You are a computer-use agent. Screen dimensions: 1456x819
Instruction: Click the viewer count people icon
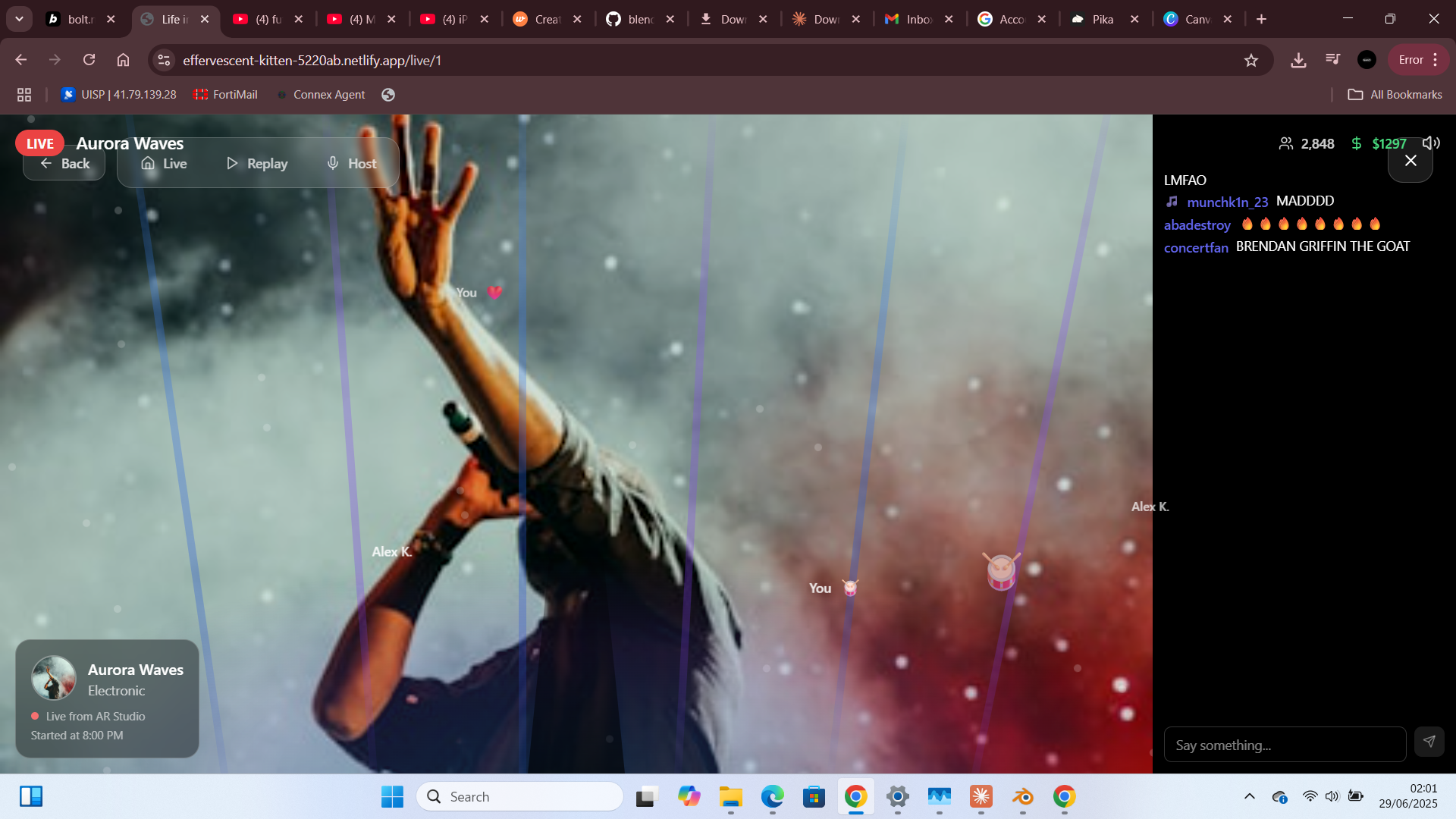[x=1286, y=143]
